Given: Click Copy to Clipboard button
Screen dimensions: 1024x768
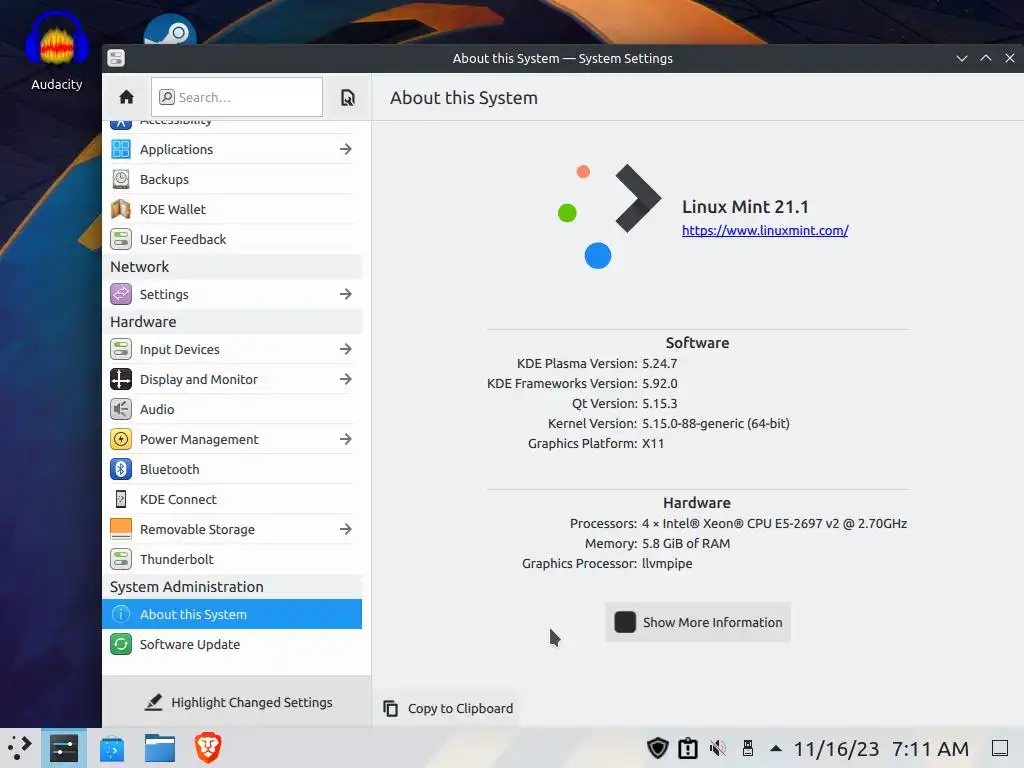Looking at the screenshot, I should point(448,709).
